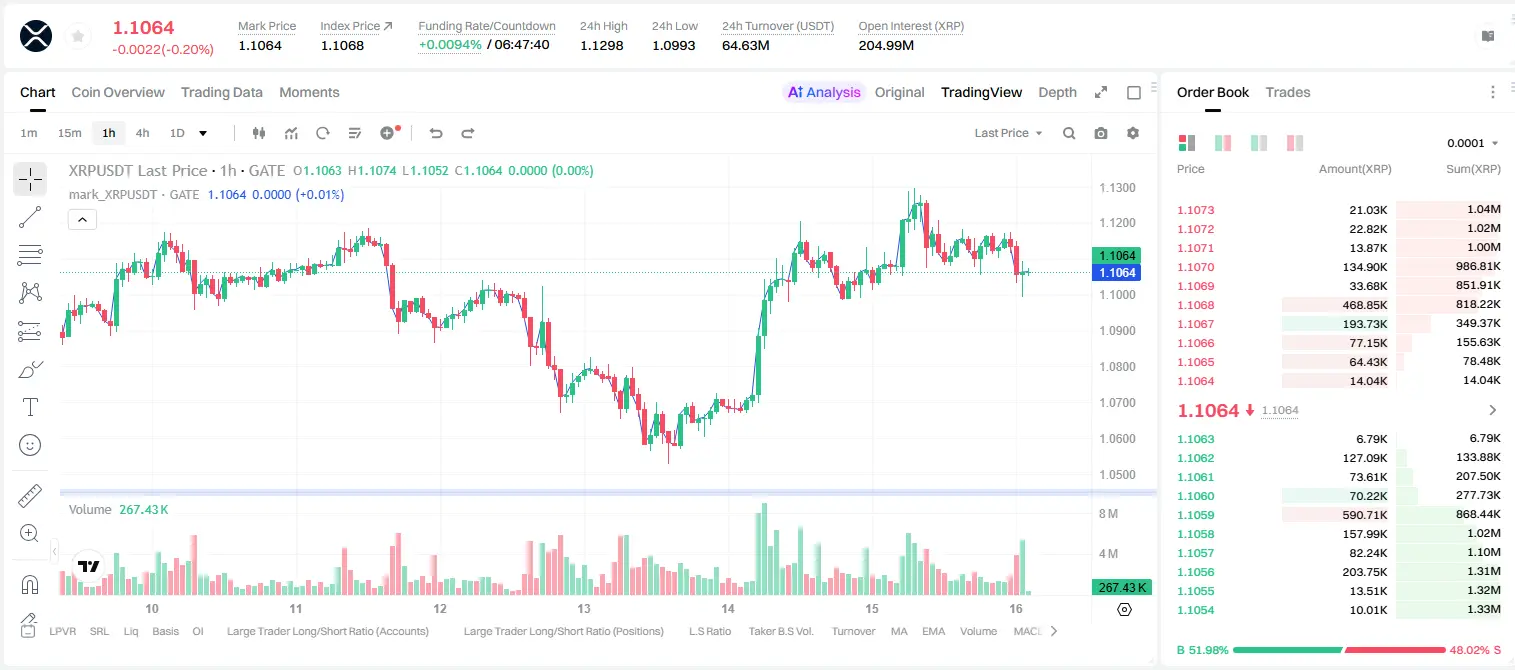Select the ruler measure tool

pos(30,496)
